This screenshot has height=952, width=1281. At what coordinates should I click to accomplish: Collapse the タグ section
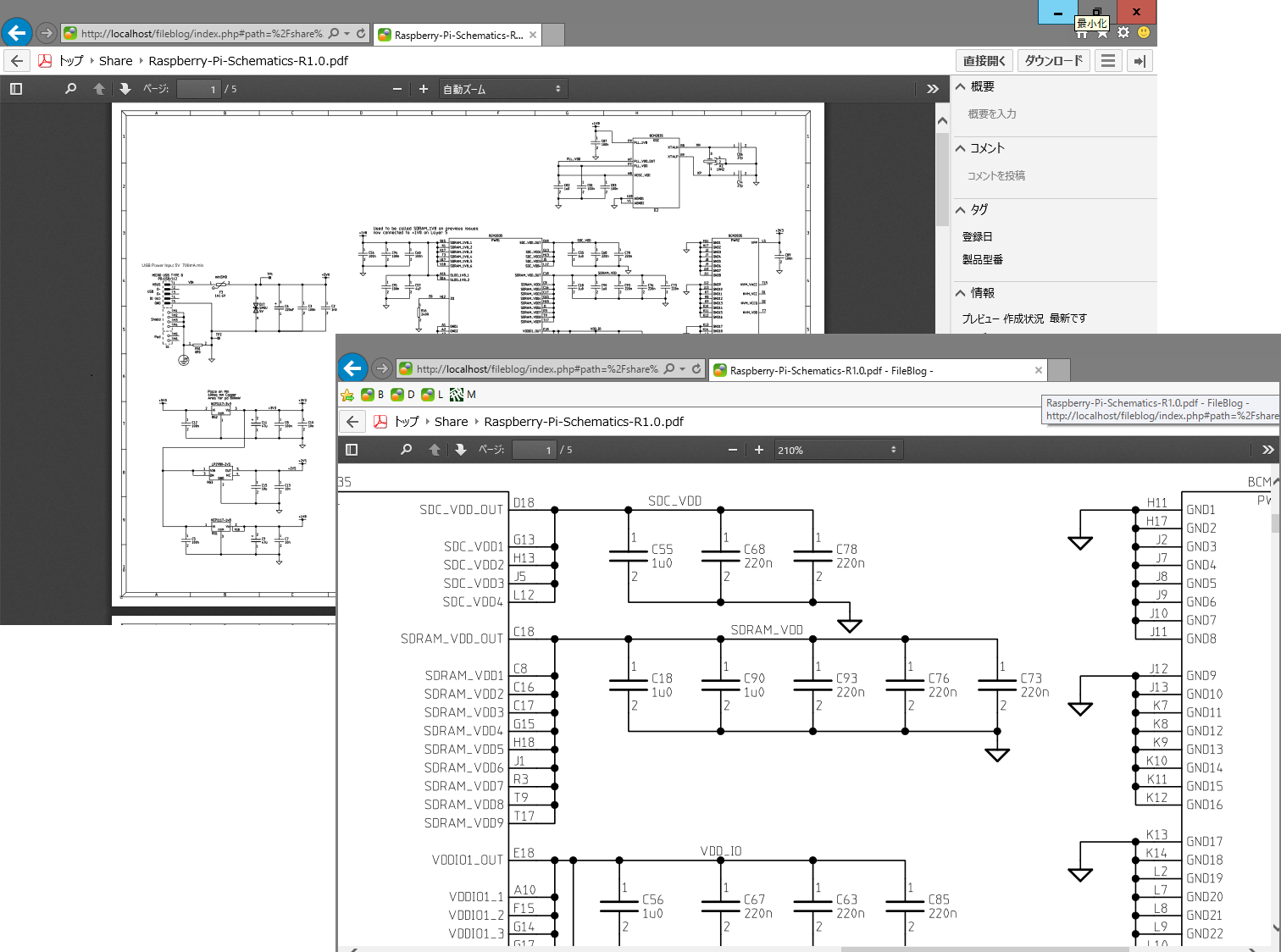[x=961, y=209]
